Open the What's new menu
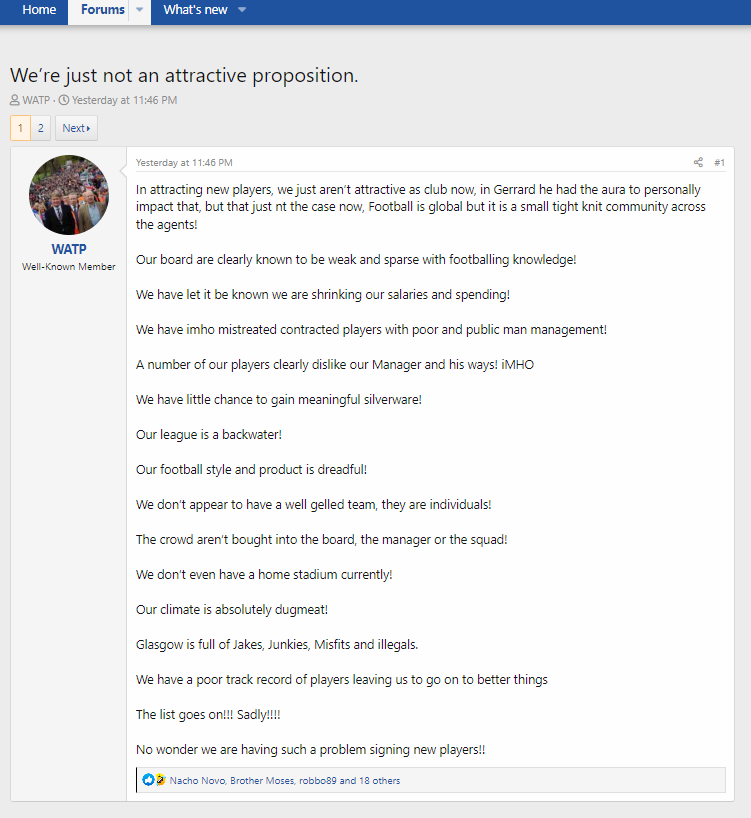 [x=196, y=10]
